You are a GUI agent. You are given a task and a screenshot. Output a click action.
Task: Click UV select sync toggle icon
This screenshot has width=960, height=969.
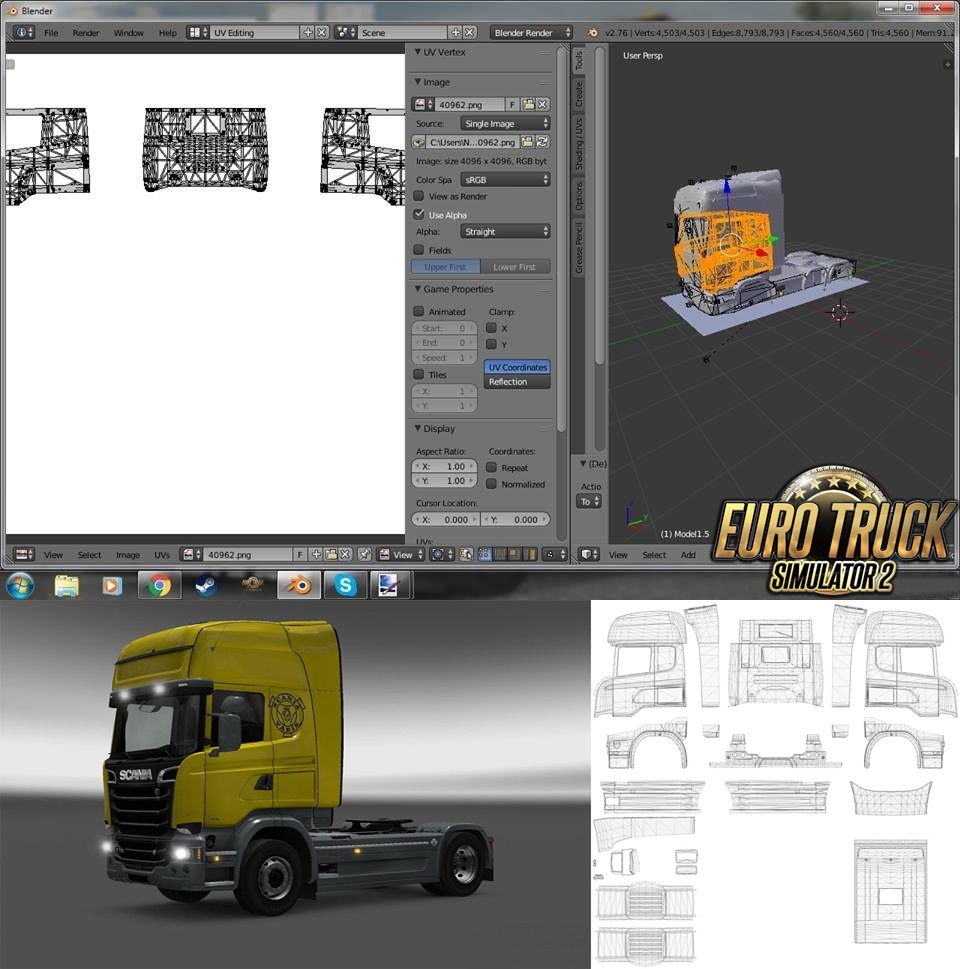pos(466,554)
